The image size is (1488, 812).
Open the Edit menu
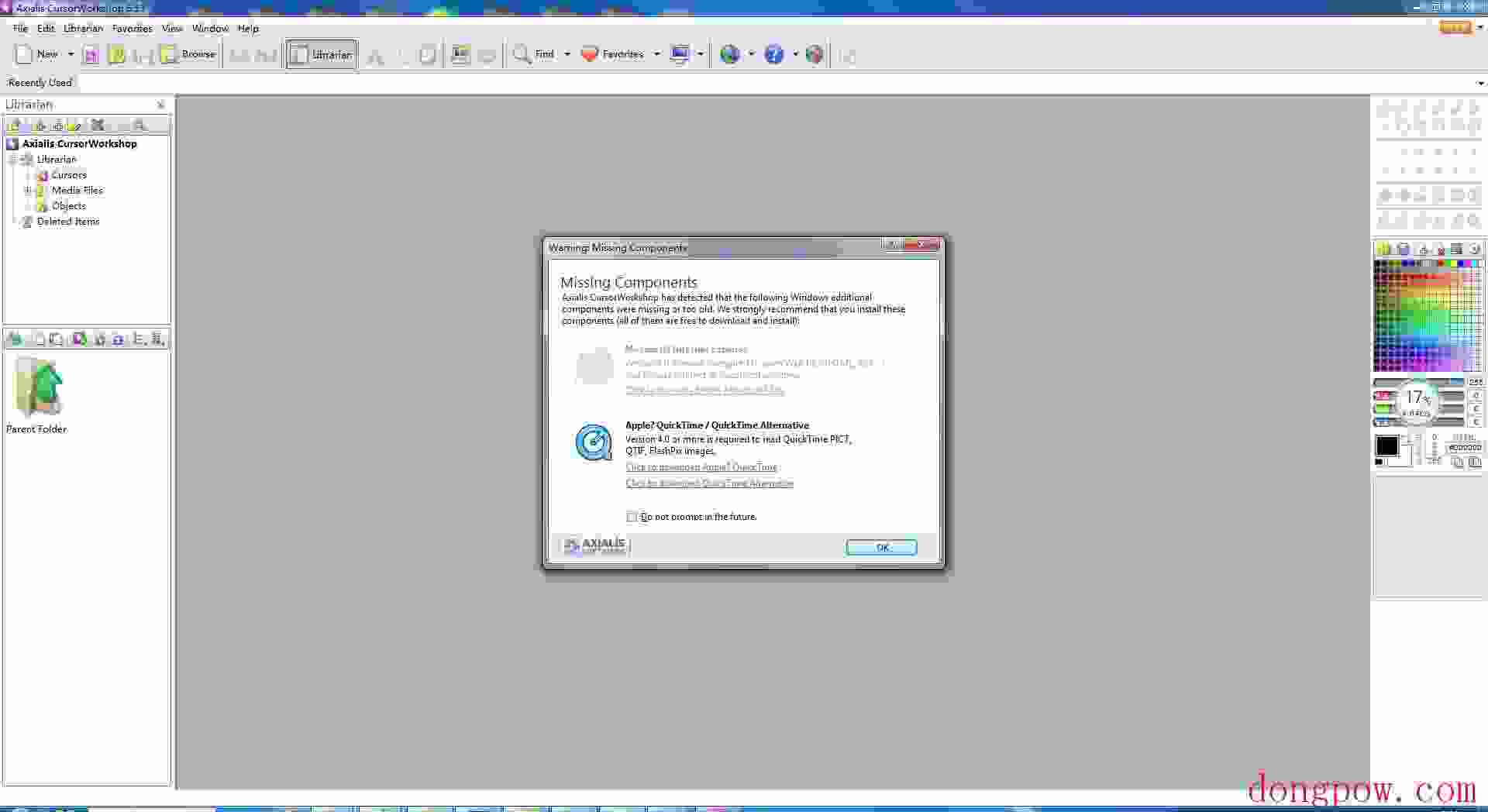pyautogui.click(x=46, y=29)
